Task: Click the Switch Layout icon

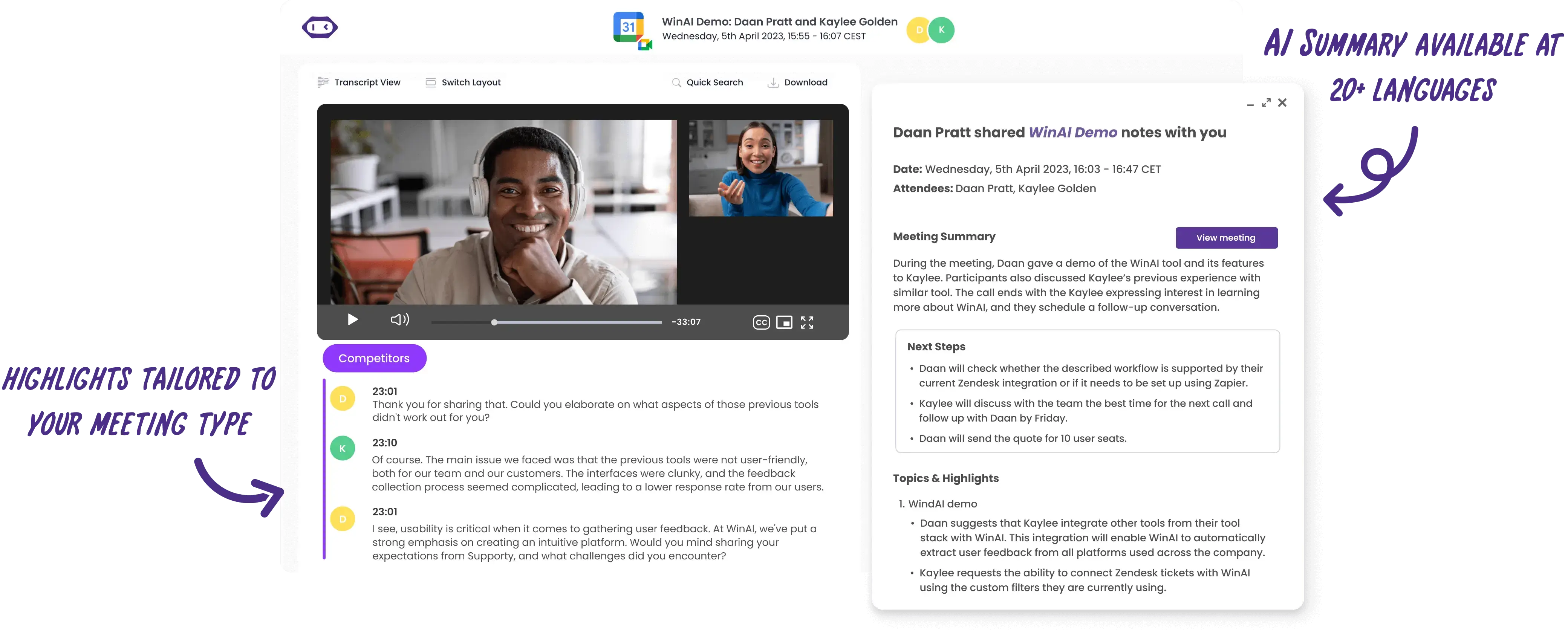Action: point(430,82)
